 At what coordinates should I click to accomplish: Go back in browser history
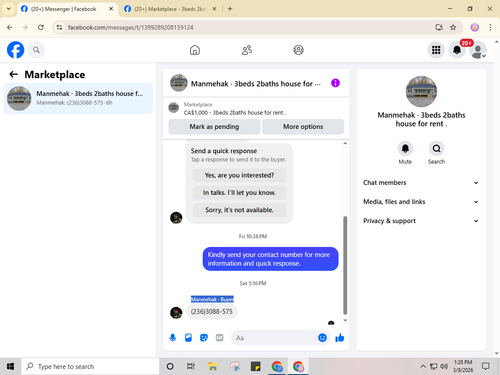[x=10, y=27]
